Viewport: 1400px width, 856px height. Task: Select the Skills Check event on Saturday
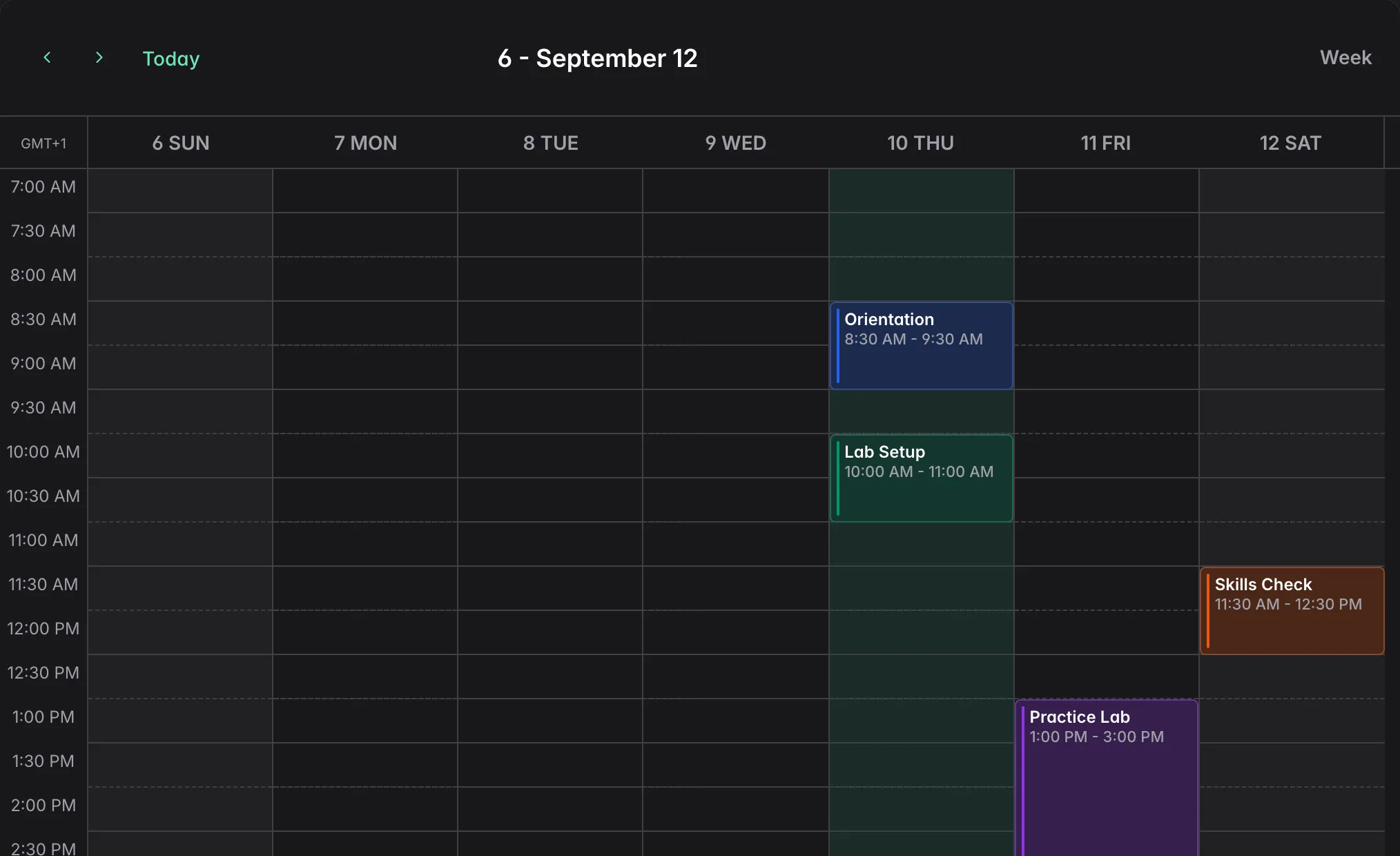pos(1292,610)
